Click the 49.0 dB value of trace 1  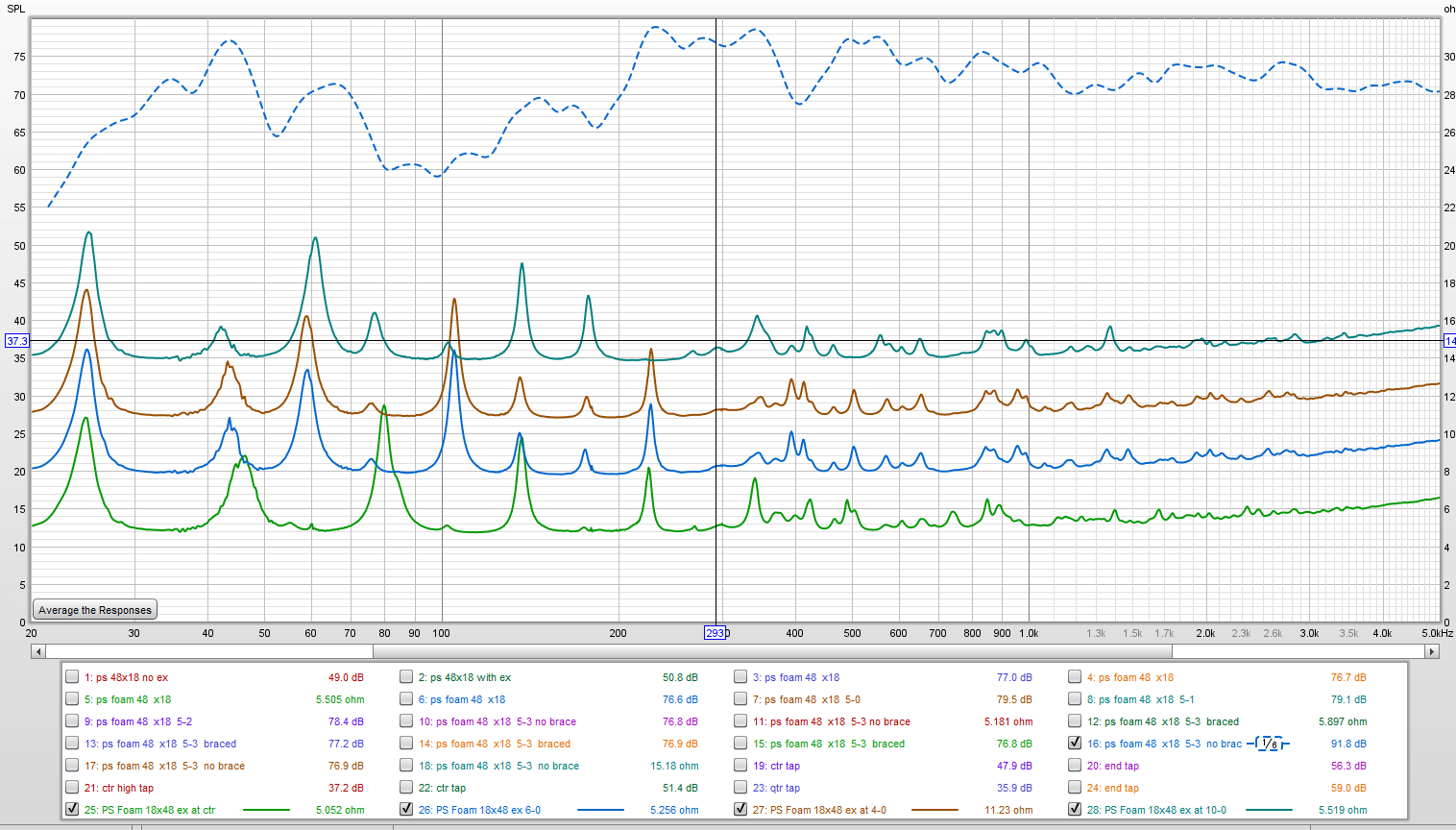pos(346,677)
